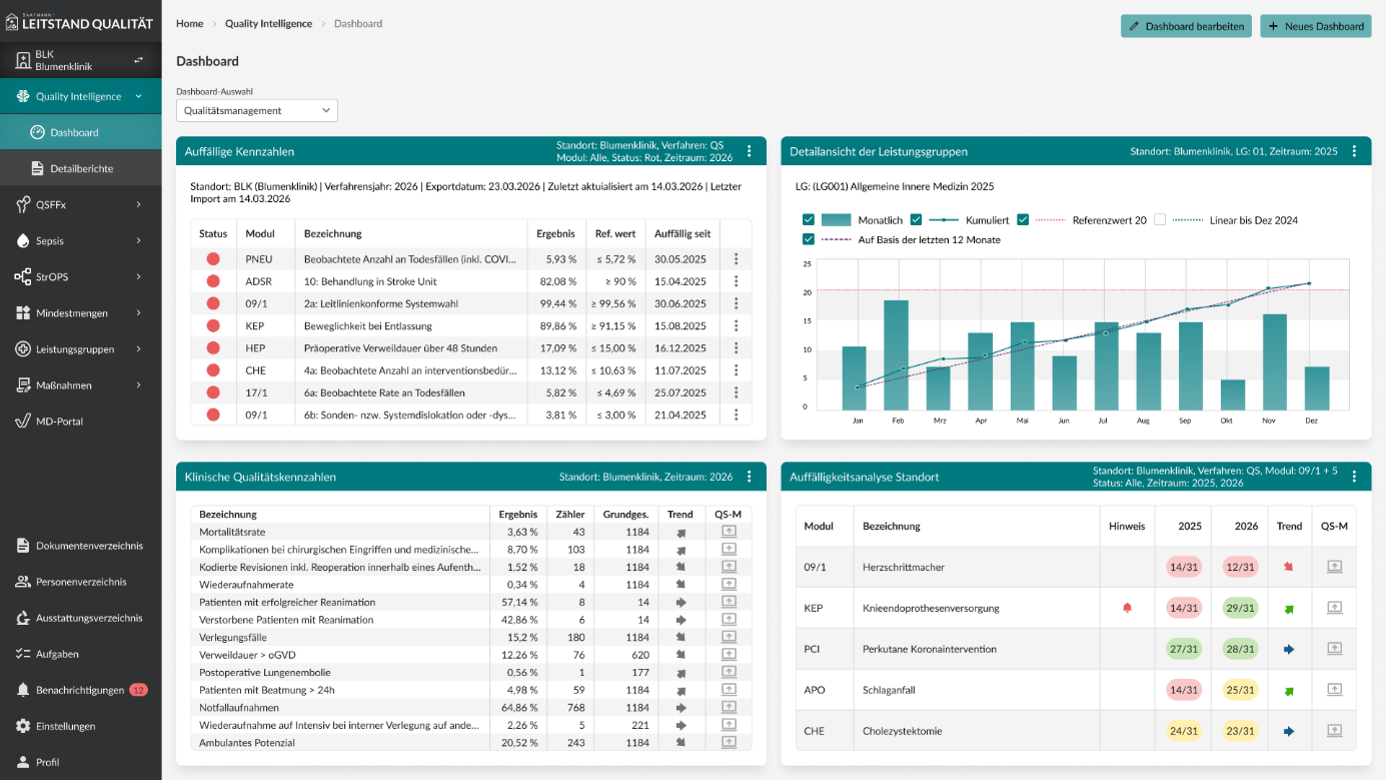Viewport: 1386px width, 780px height.
Task: Click the bell hint icon in KEP row
Action: coord(1127,608)
